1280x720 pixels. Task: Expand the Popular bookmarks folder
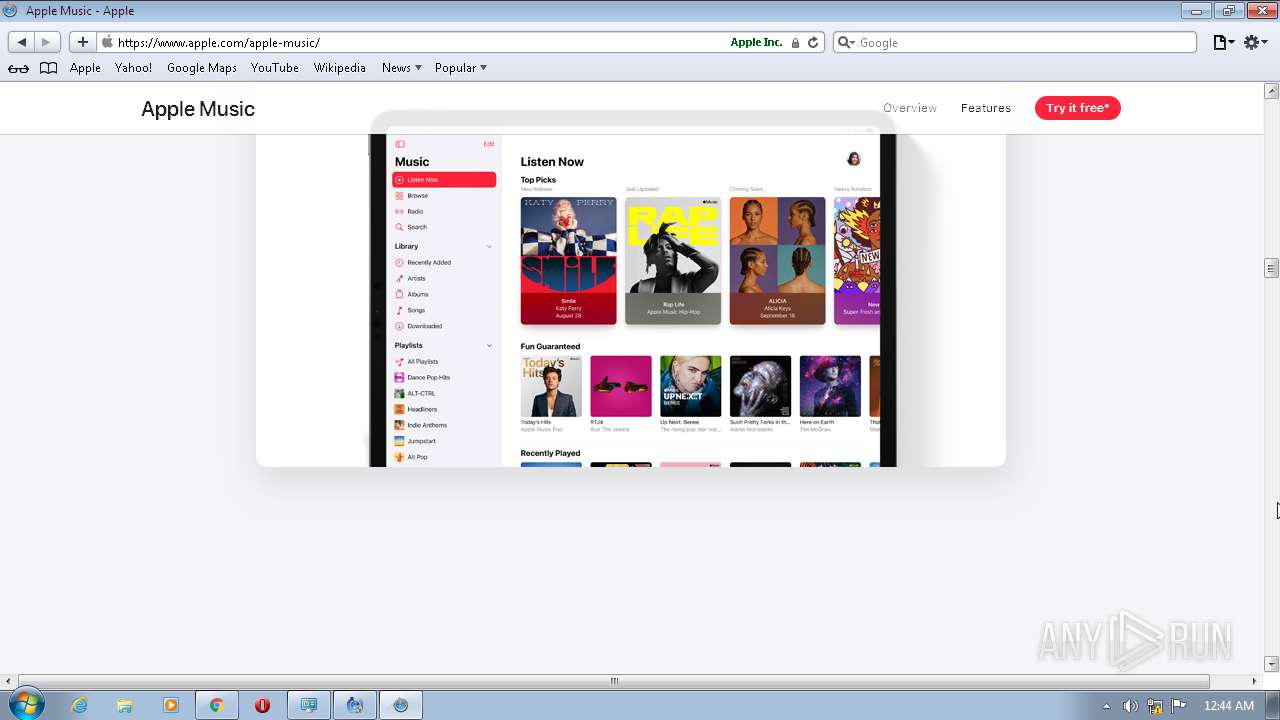pos(460,68)
